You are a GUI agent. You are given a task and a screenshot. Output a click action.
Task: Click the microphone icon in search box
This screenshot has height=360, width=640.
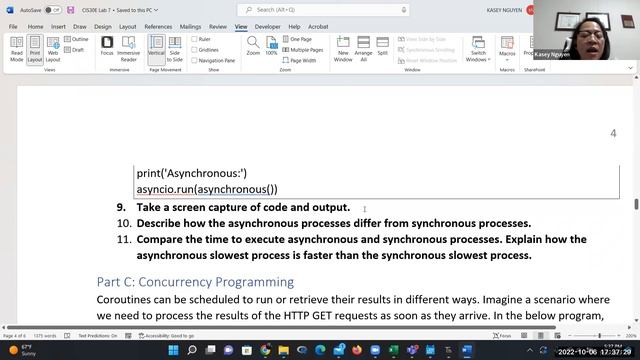click(404, 10)
